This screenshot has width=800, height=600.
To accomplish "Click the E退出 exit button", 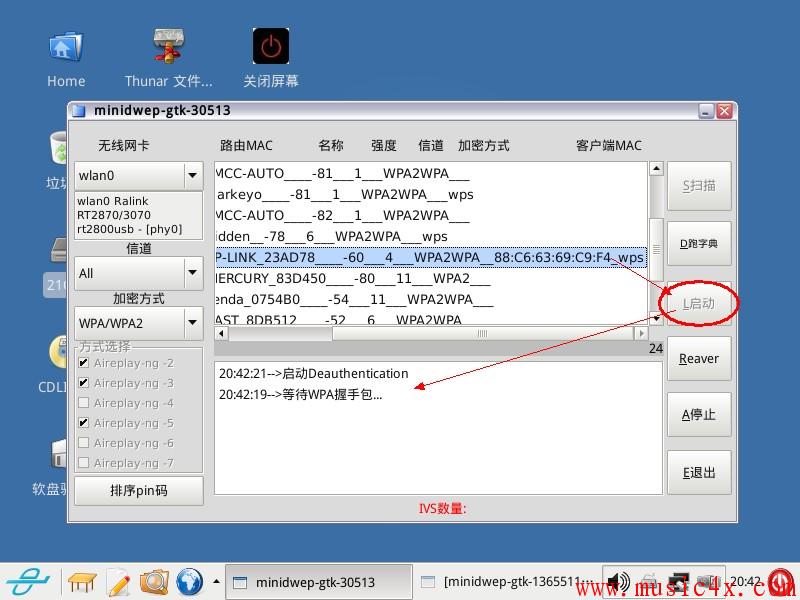I will click(x=699, y=472).
